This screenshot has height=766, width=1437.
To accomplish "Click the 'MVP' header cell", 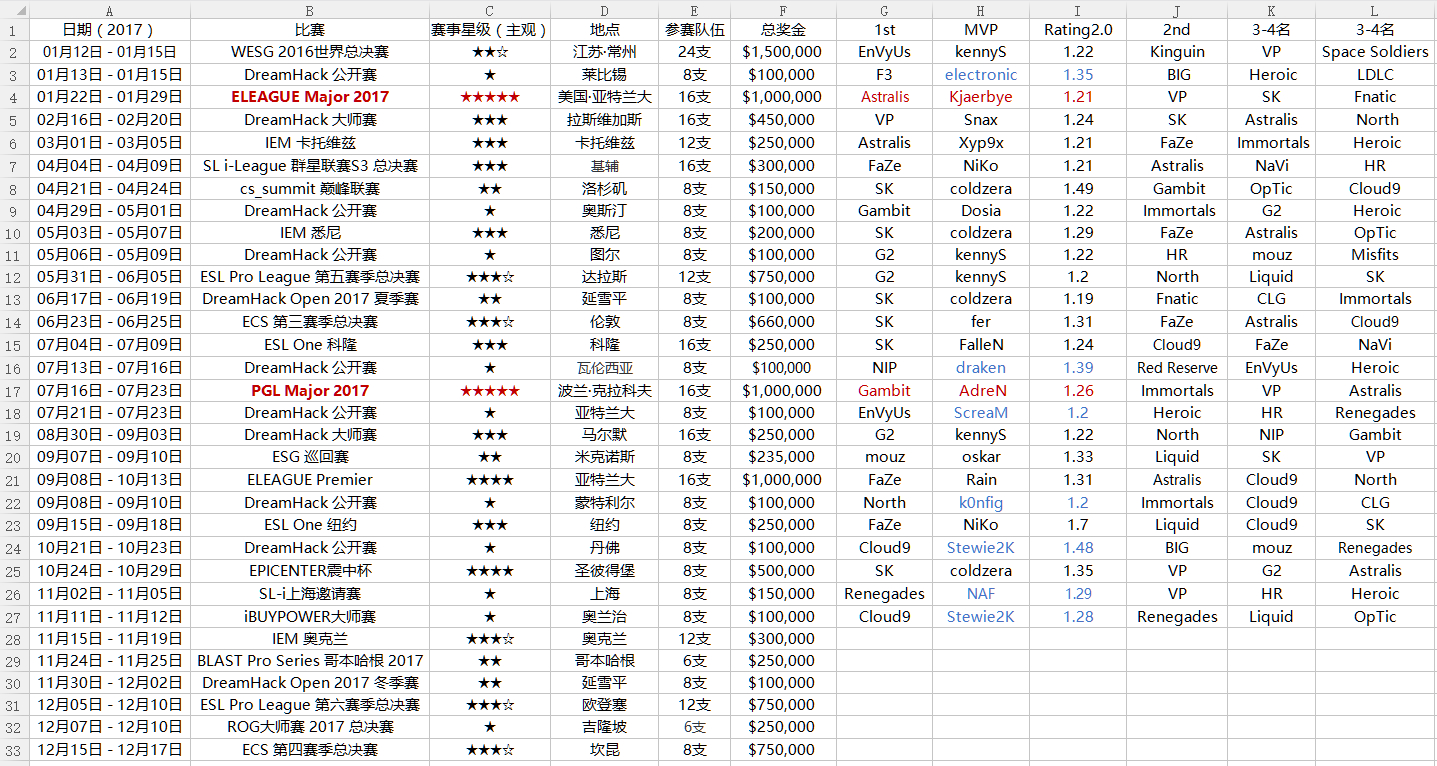I will point(981,30).
